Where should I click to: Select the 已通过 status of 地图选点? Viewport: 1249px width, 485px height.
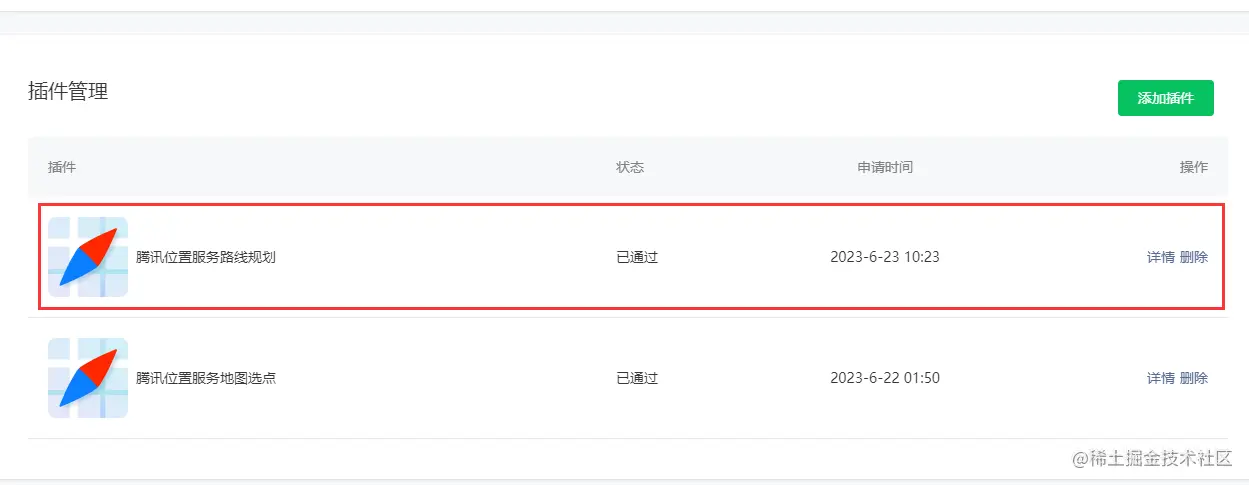click(x=637, y=378)
